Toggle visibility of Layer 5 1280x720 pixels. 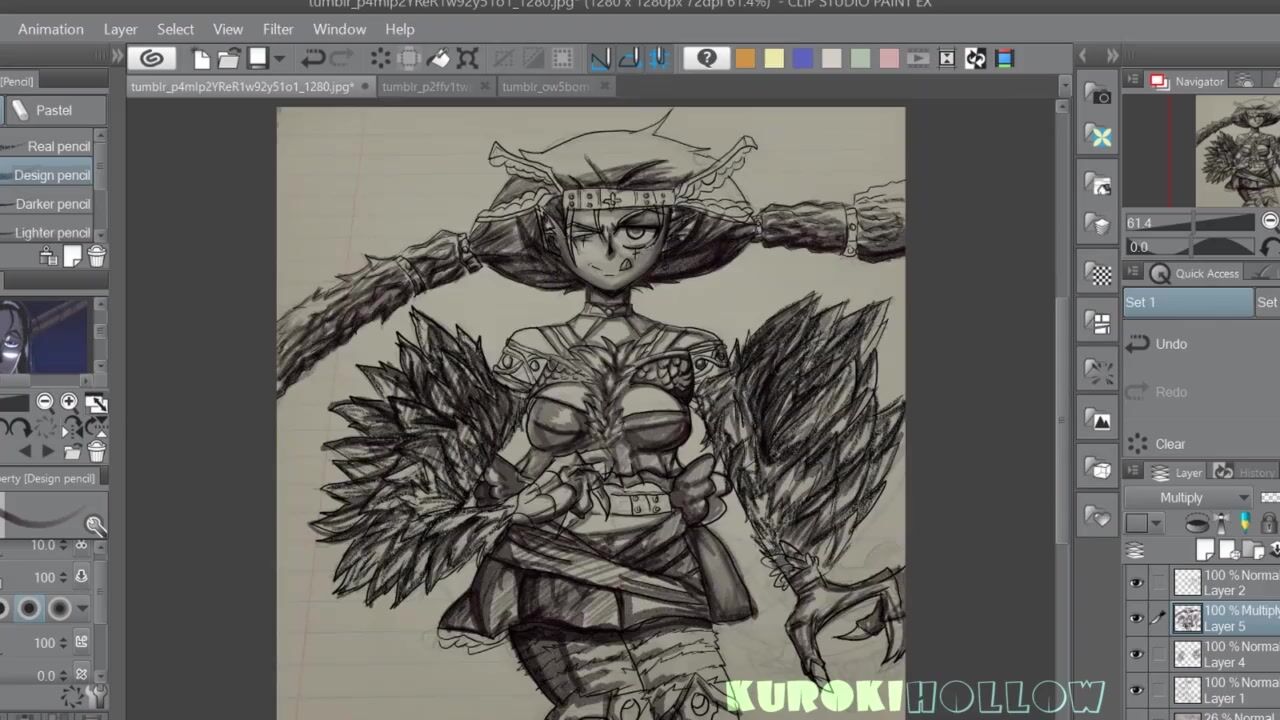(1136, 618)
